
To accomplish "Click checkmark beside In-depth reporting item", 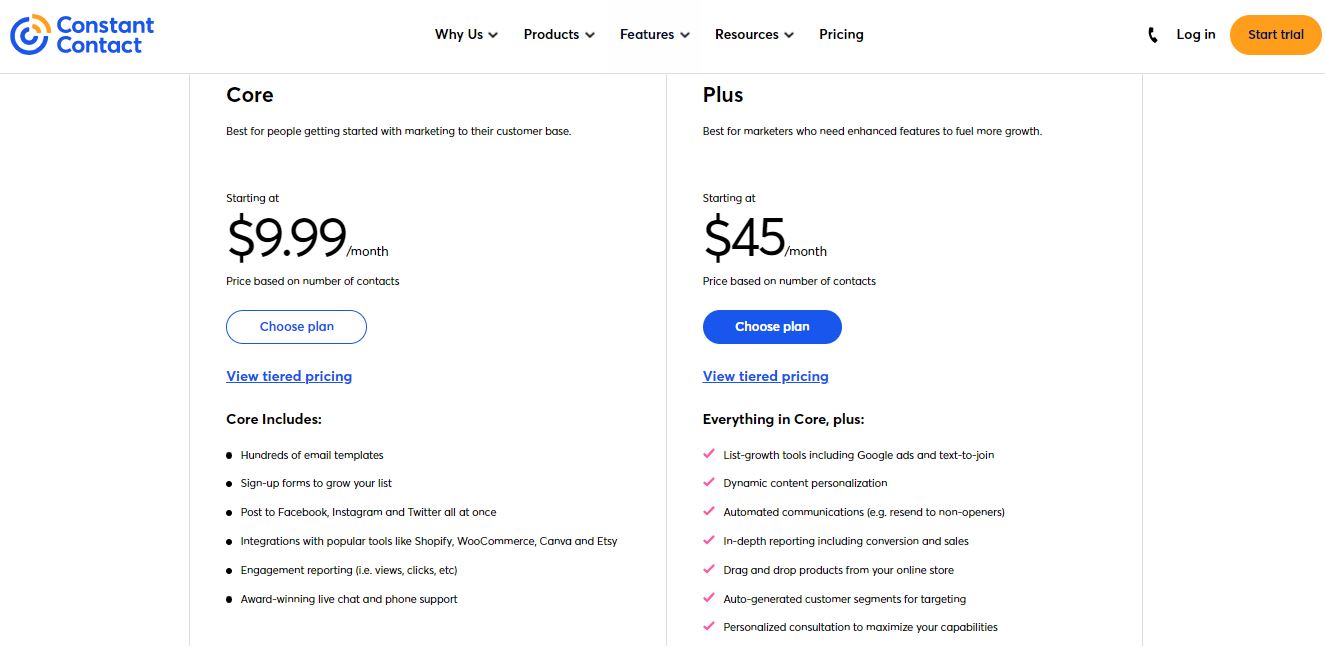I will pyautogui.click(x=709, y=540).
